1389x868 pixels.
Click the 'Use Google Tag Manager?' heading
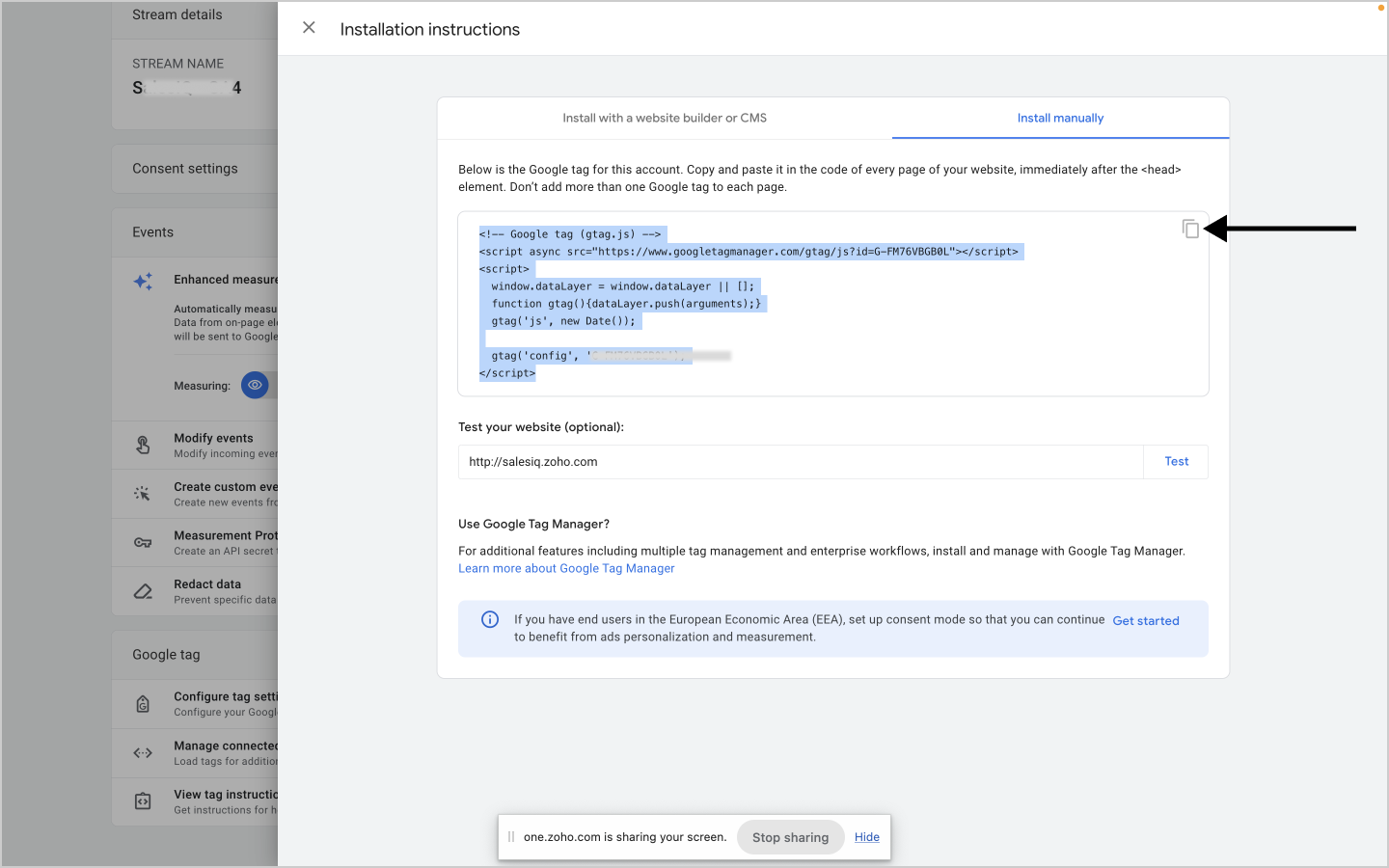(x=533, y=525)
